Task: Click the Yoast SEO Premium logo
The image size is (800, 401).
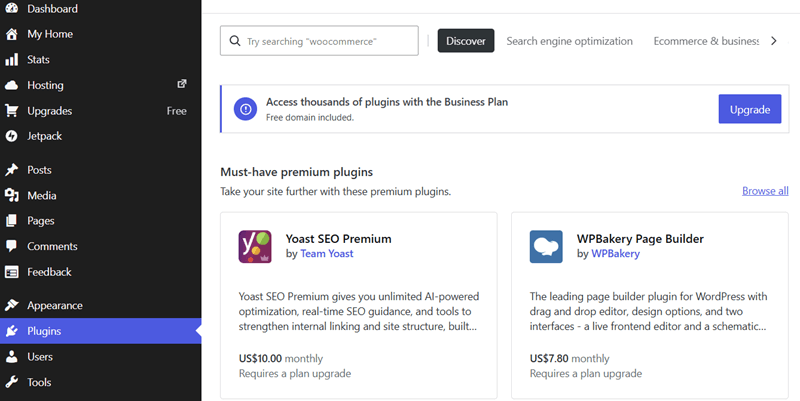Action: click(x=255, y=247)
